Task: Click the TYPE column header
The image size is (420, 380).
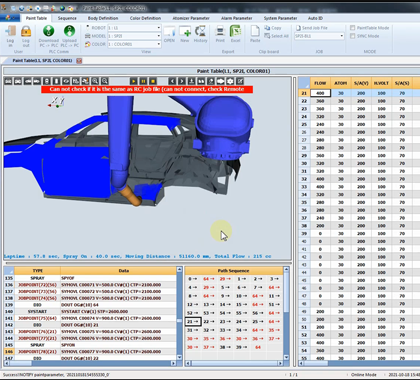Action: (37, 271)
